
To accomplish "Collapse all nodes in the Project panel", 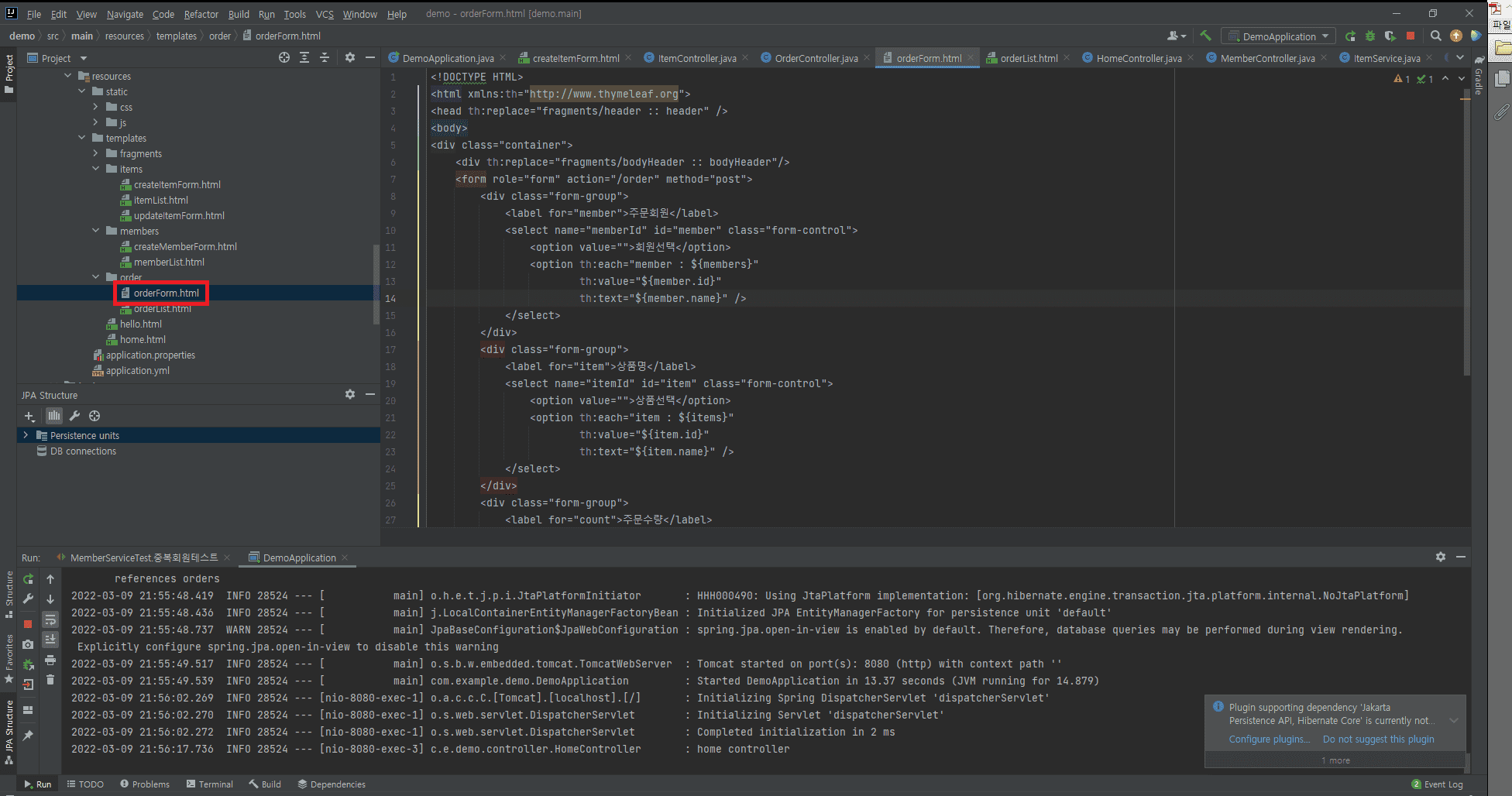I will tap(325, 58).
